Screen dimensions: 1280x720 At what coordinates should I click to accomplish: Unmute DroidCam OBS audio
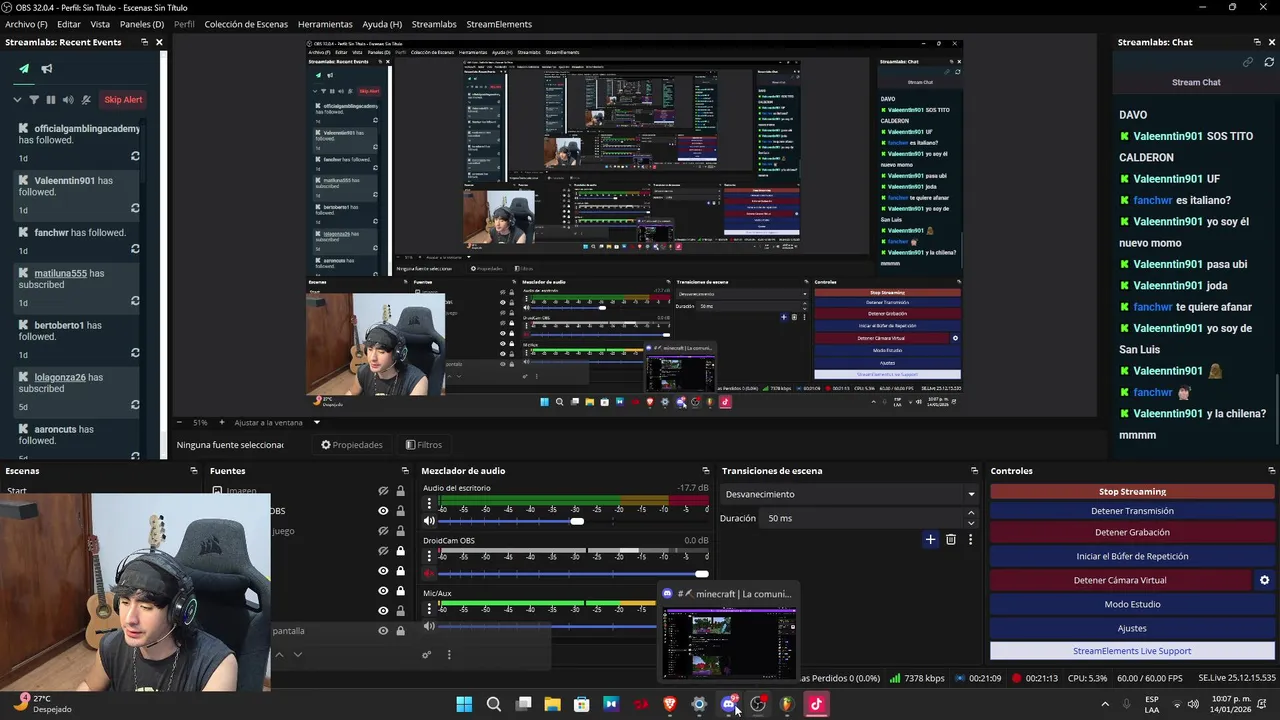click(429, 574)
